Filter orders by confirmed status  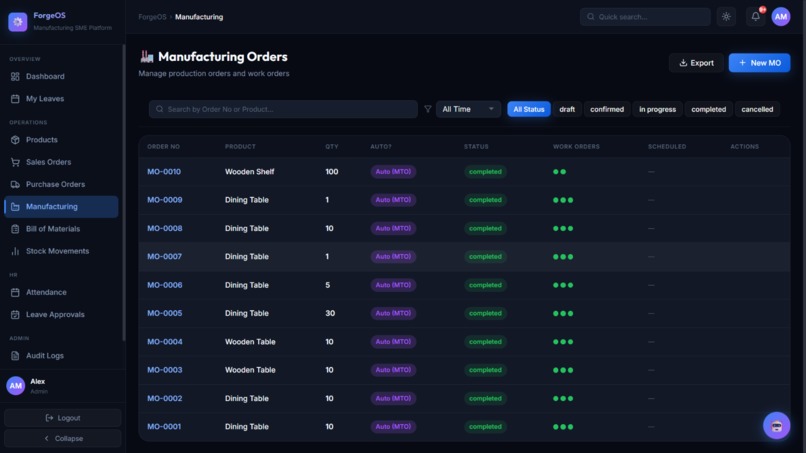coord(607,109)
